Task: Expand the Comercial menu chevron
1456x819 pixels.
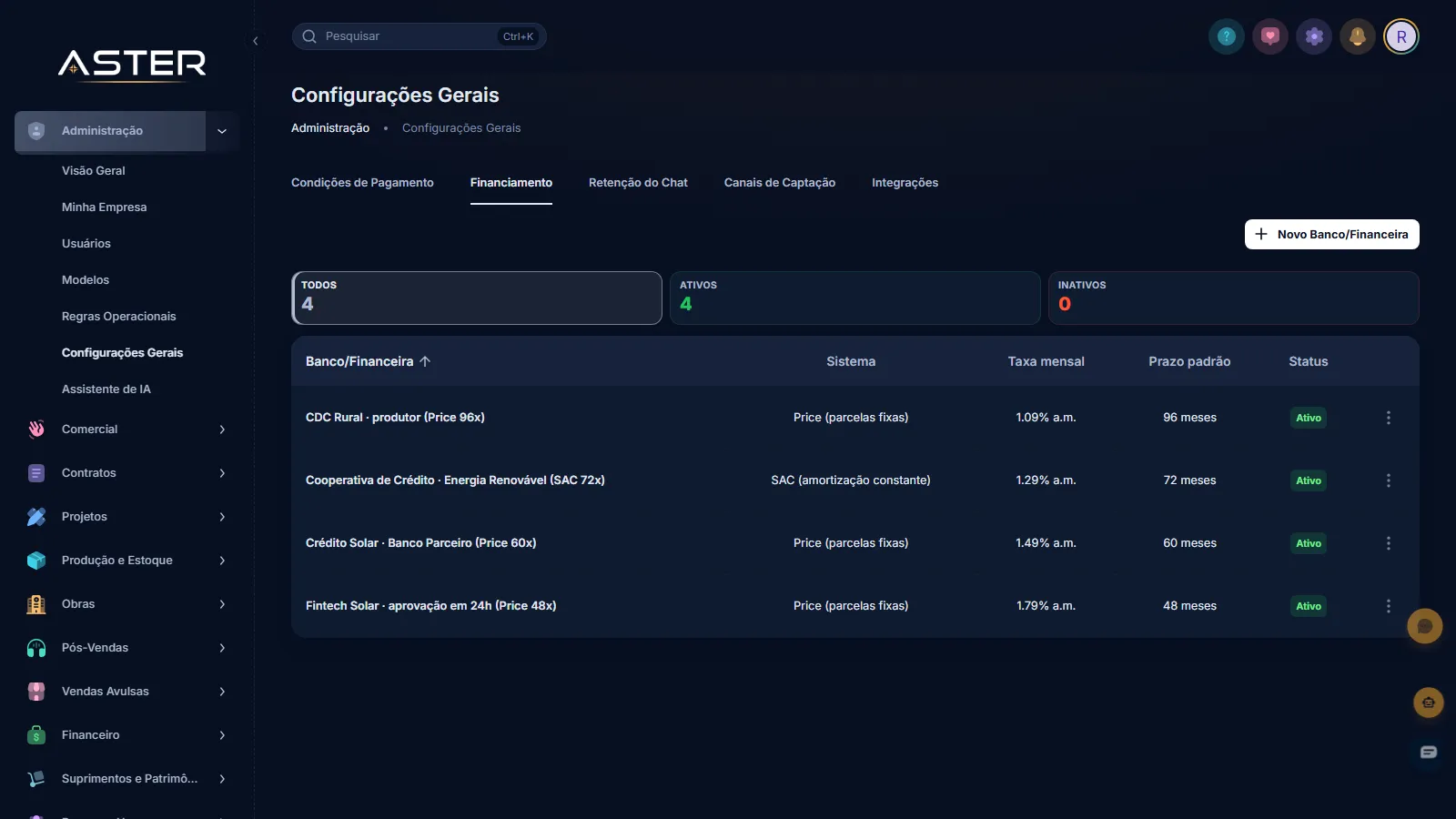Action: tap(222, 430)
